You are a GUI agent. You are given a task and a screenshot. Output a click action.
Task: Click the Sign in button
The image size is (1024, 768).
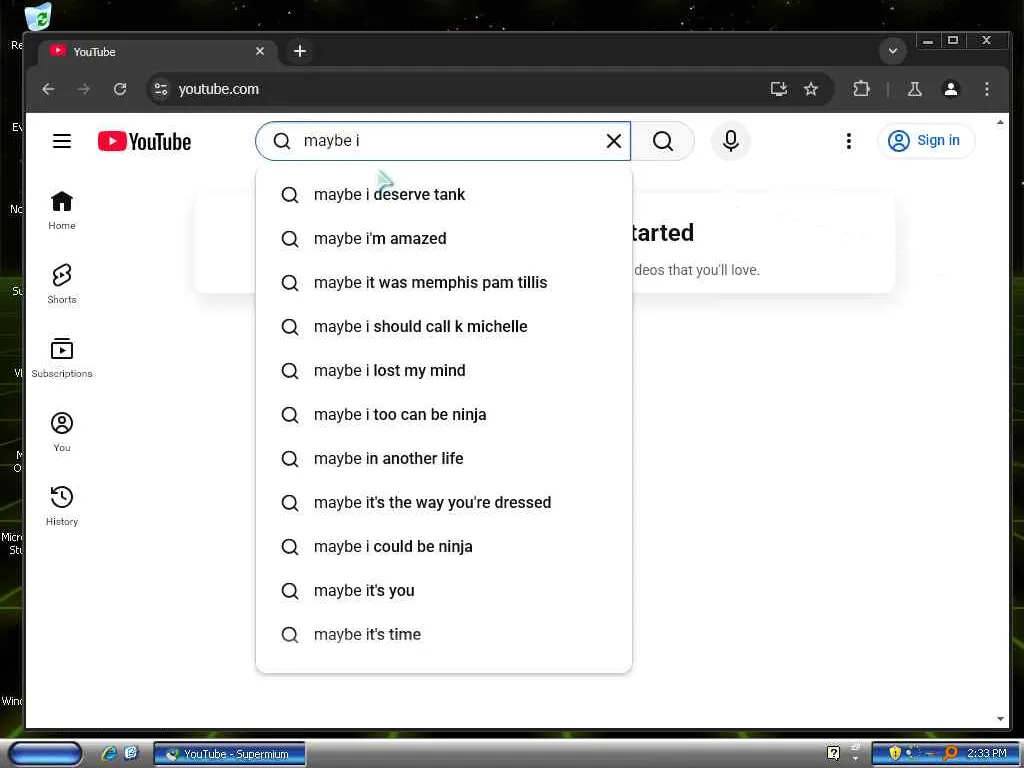pyautogui.click(x=925, y=140)
